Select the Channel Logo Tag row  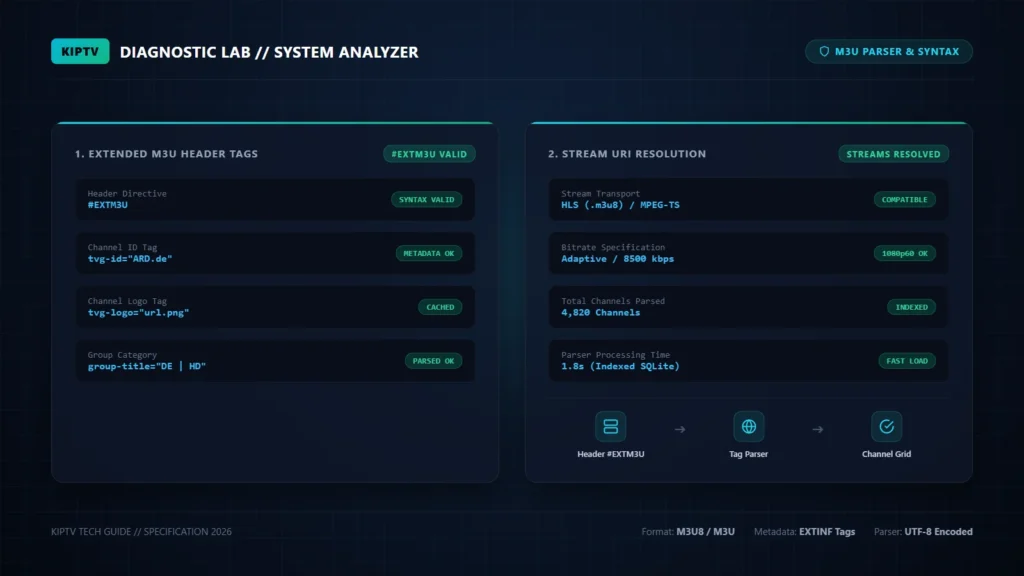pyautogui.click(x=275, y=306)
